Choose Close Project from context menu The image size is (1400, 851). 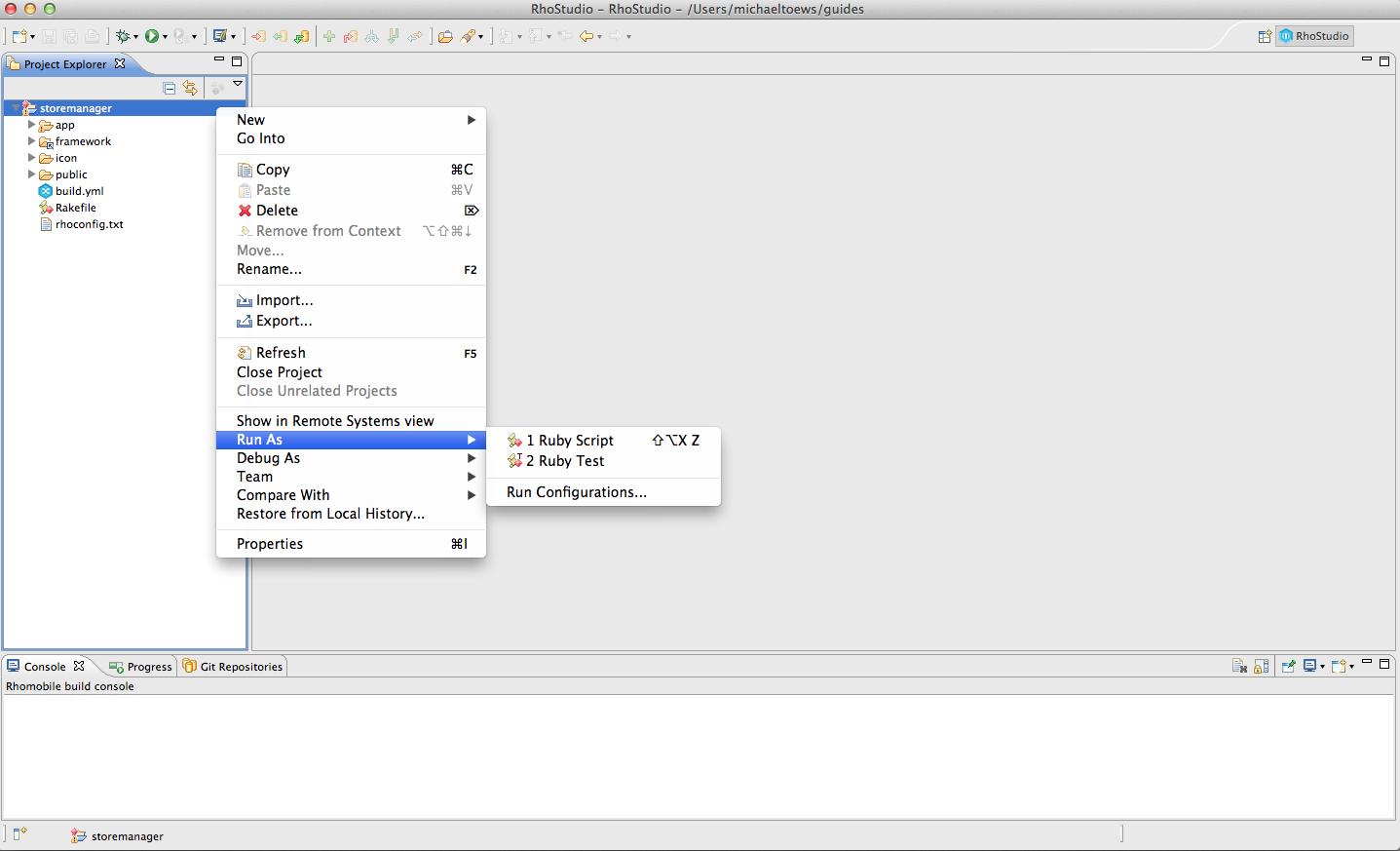click(351, 372)
